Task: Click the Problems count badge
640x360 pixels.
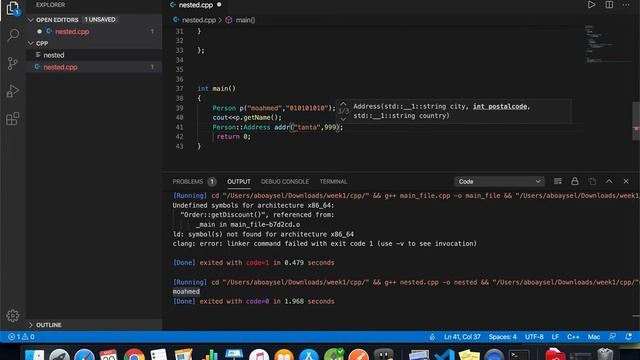Action: pos(212,182)
